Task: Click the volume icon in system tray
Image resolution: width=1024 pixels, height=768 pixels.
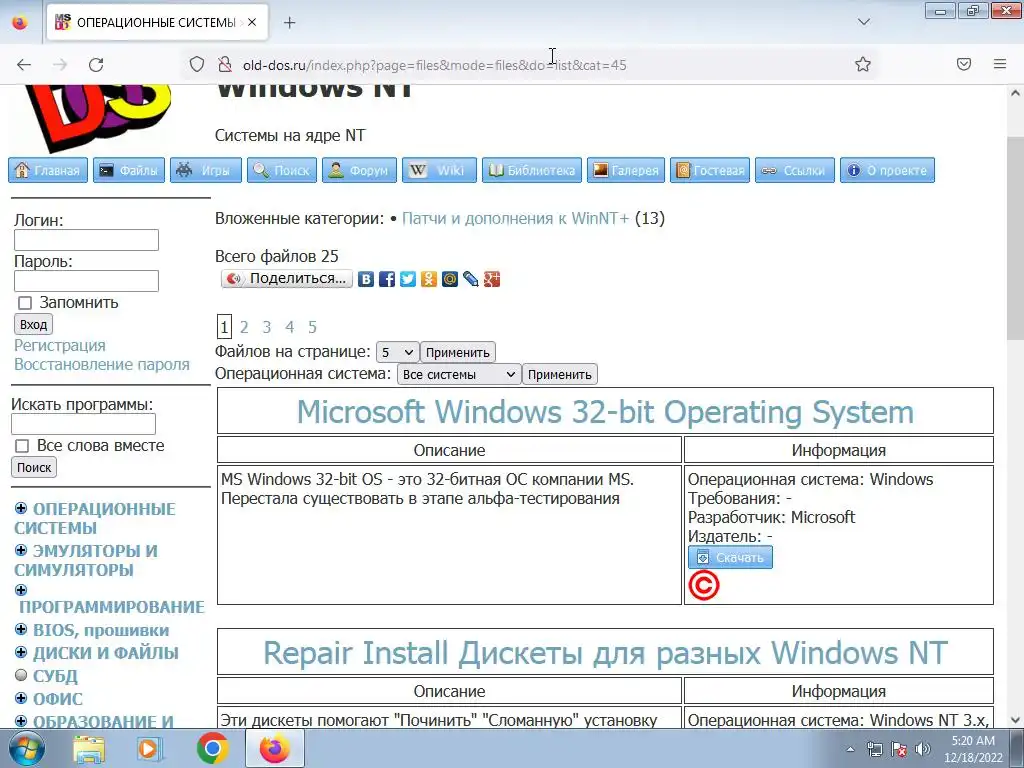Action: [923, 749]
